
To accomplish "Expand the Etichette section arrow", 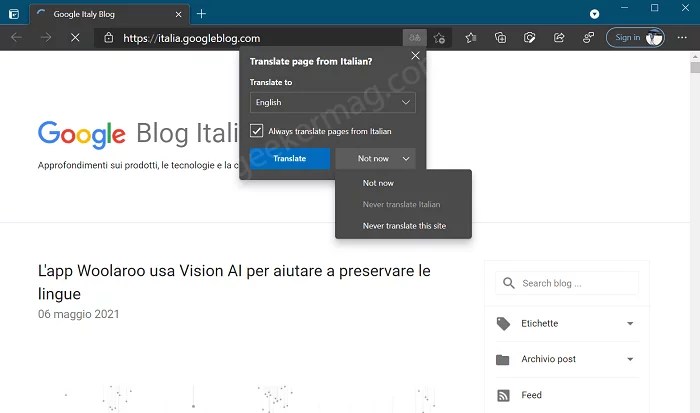I will 630,324.
